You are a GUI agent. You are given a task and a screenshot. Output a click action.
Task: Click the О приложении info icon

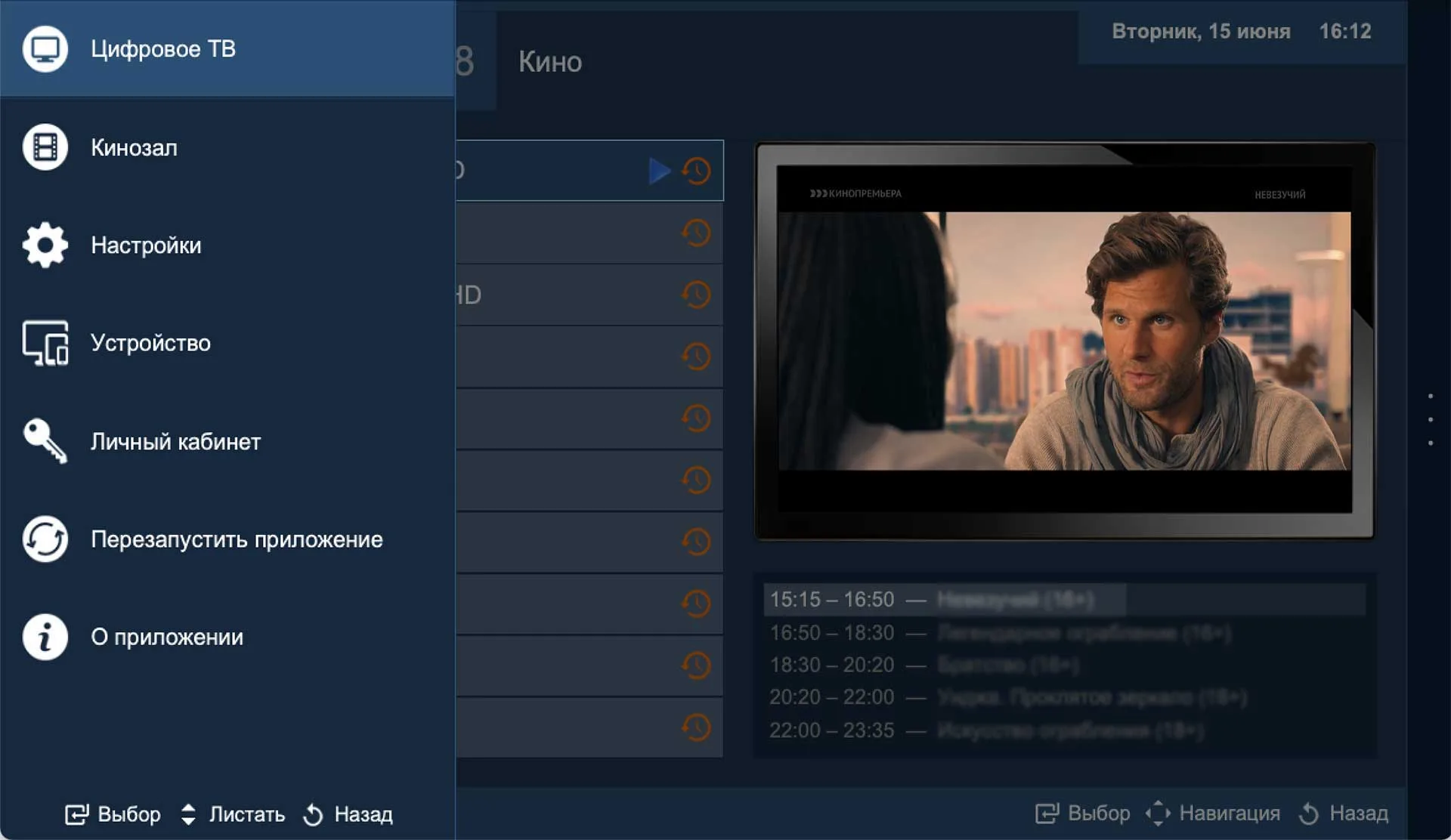coord(45,637)
